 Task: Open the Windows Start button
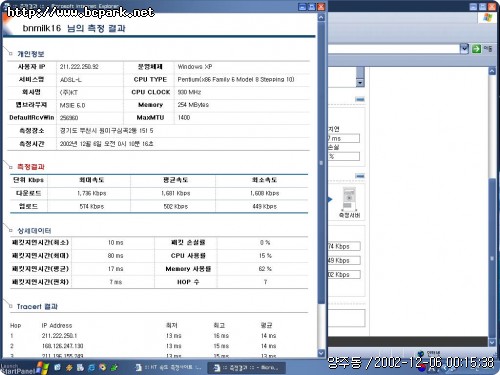(24, 368)
